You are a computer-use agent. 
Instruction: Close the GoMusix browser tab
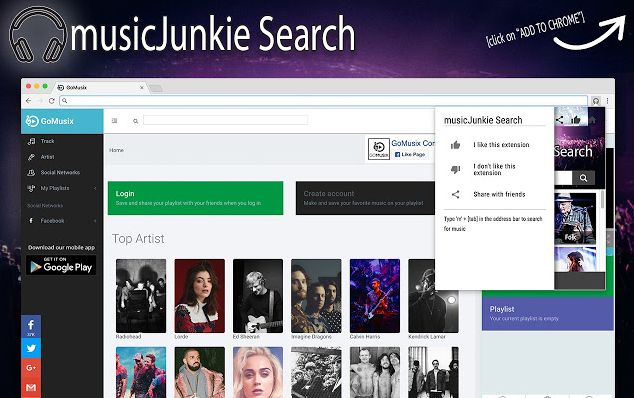[142, 87]
